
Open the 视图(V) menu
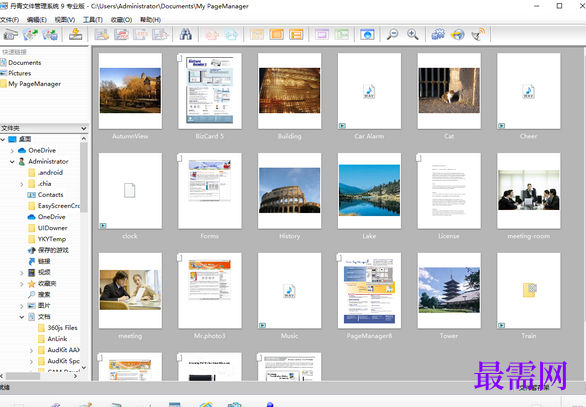click(65, 20)
